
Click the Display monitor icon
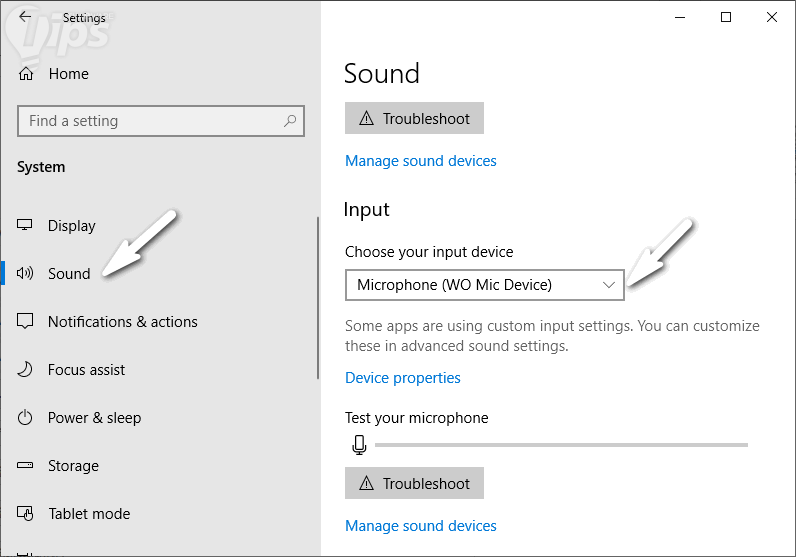coord(26,226)
